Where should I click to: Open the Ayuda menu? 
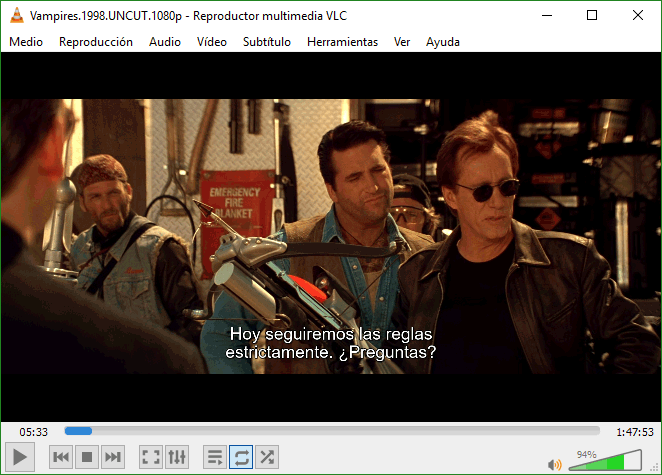coord(442,42)
